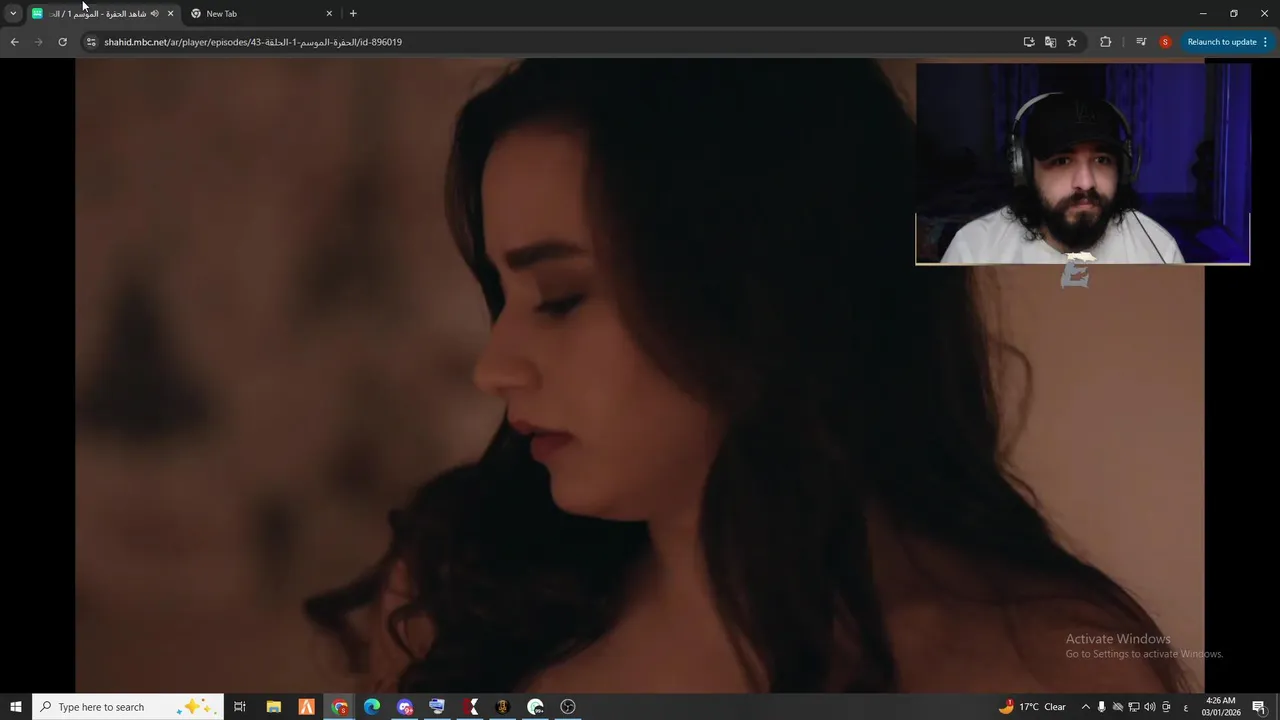Open the Chrome profile avatar
1280x720 pixels.
pyautogui.click(x=1165, y=42)
